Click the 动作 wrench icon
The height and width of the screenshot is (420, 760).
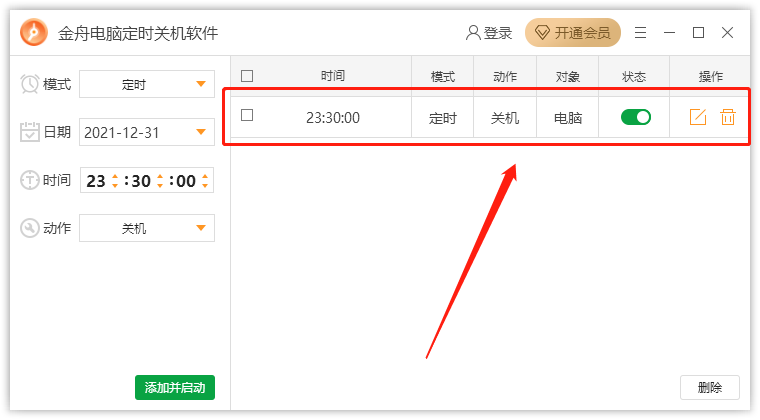30,228
